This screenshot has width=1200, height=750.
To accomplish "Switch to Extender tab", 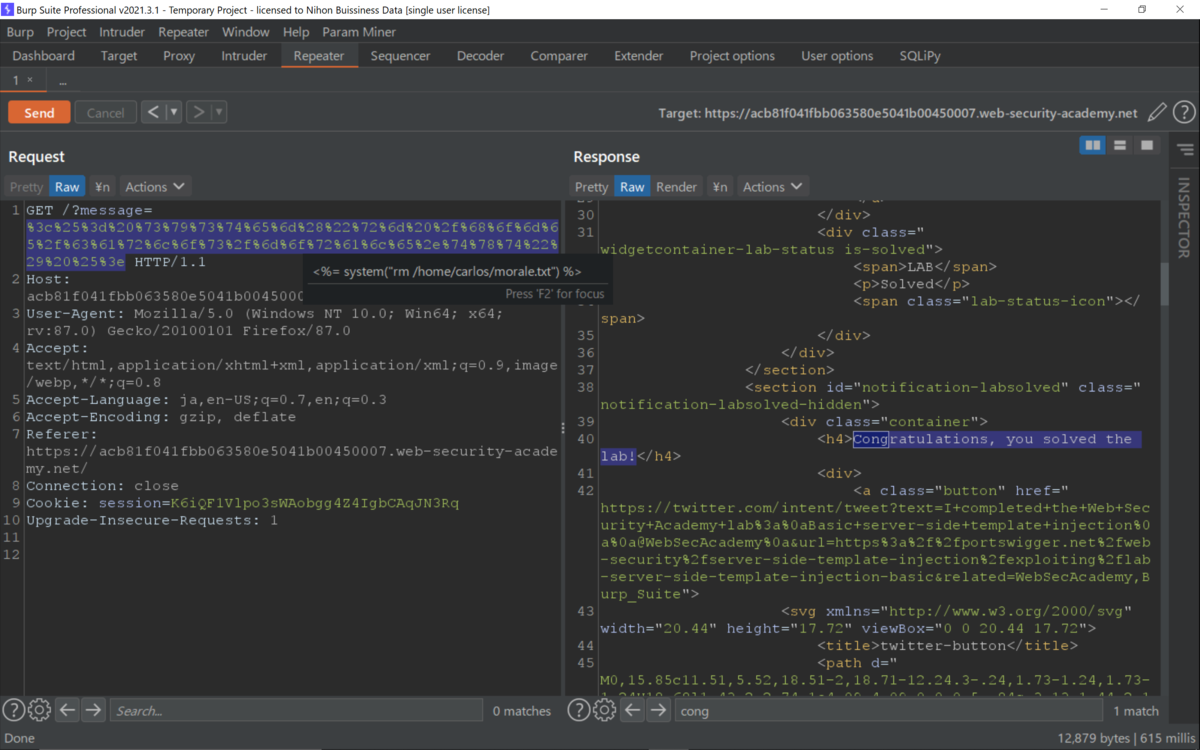I will click(x=639, y=56).
